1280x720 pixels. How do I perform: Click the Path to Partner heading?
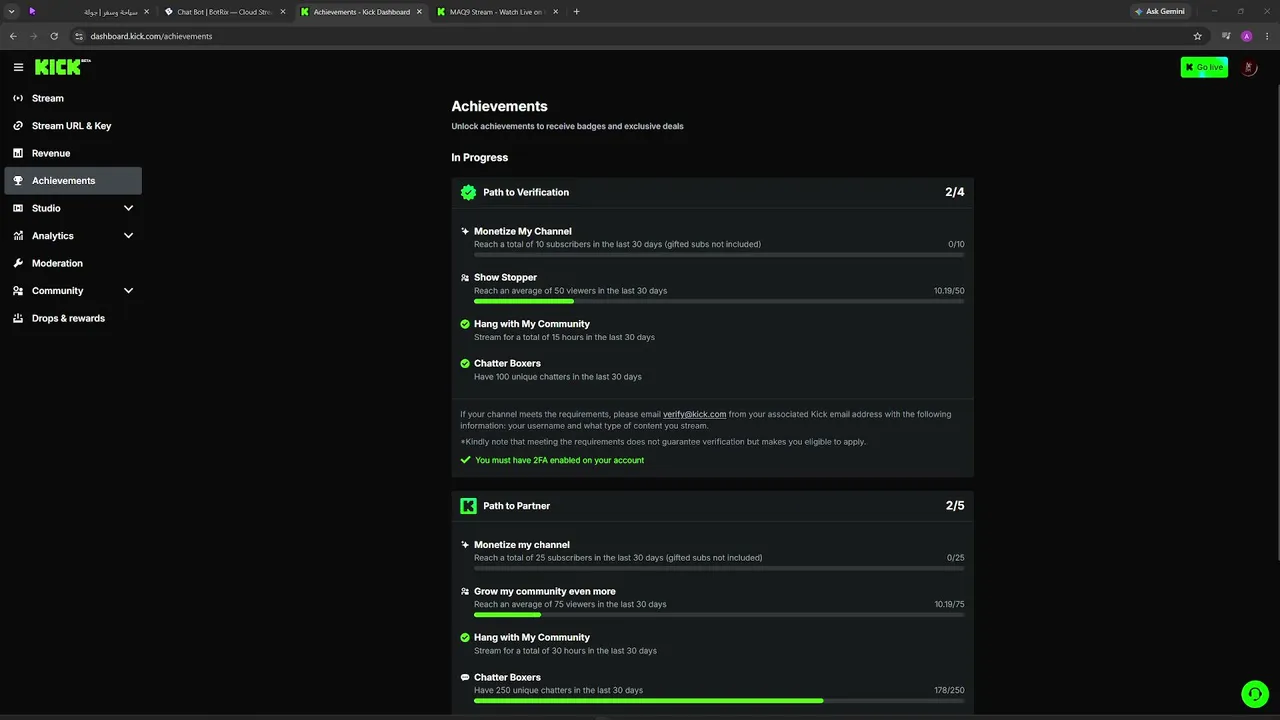[516, 506]
